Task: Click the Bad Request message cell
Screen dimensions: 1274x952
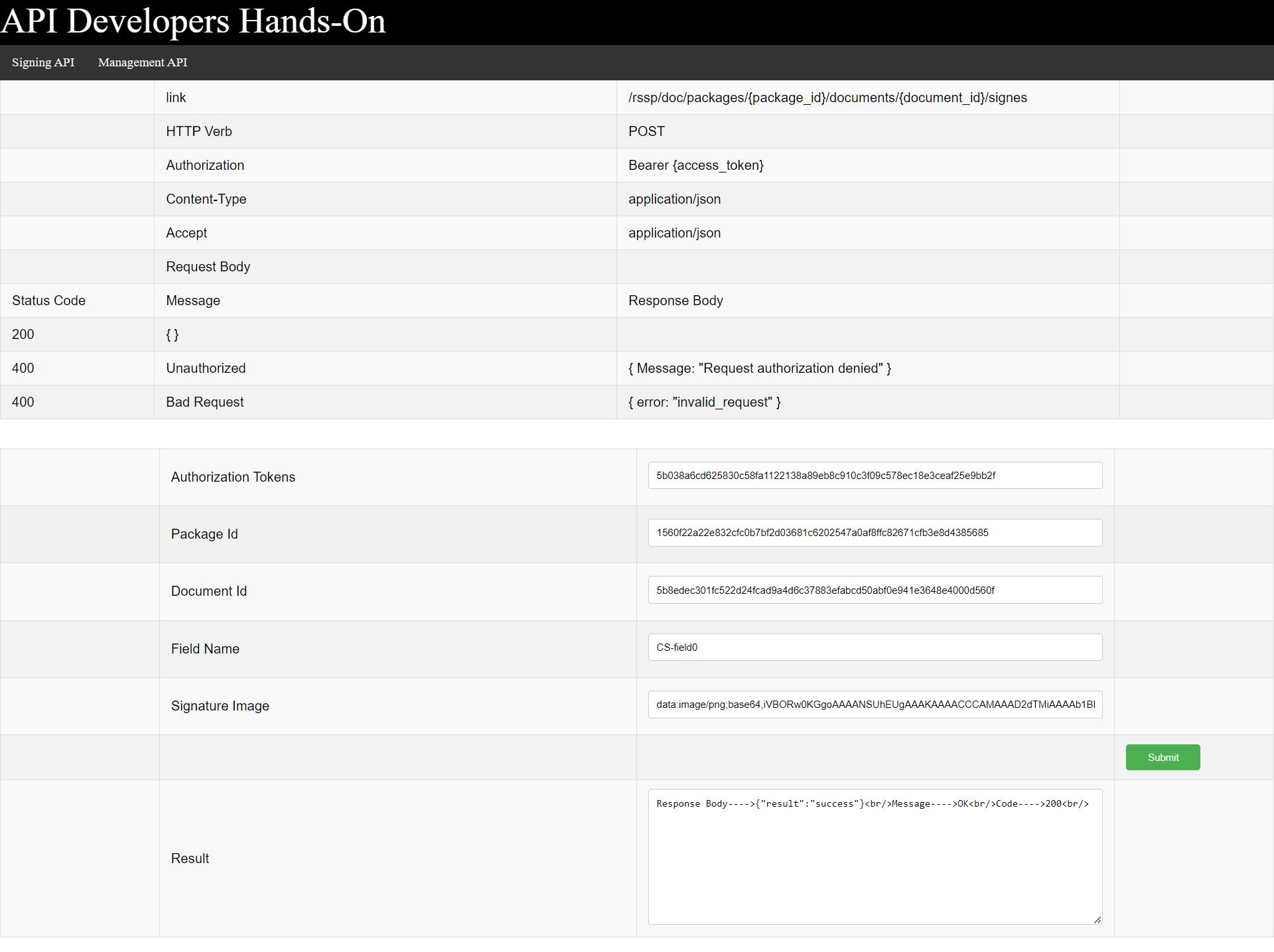Action: 204,402
